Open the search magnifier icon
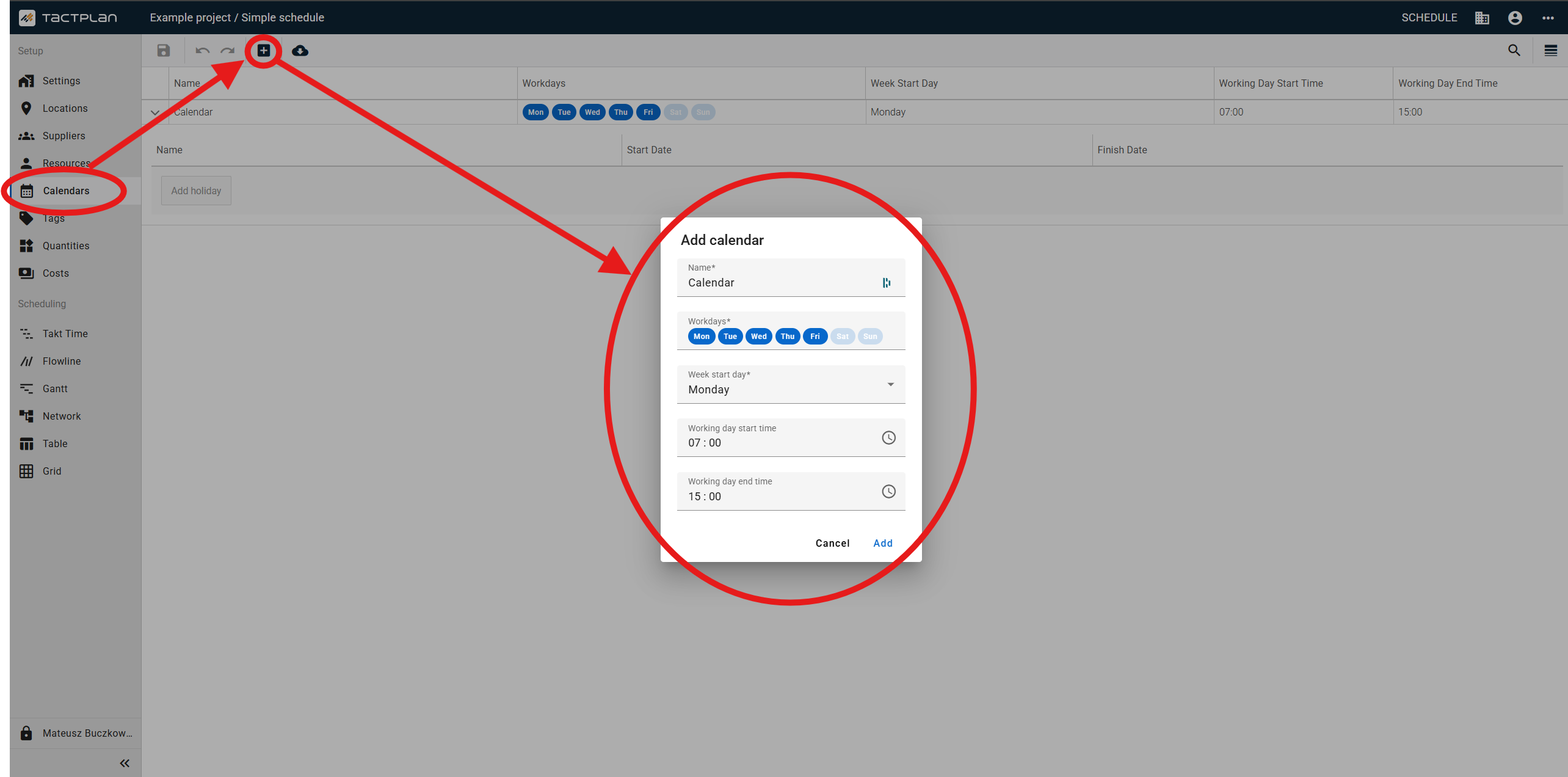Image resolution: width=1568 pixels, height=777 pixels. pyautogui.click(x=1514, y=51)
